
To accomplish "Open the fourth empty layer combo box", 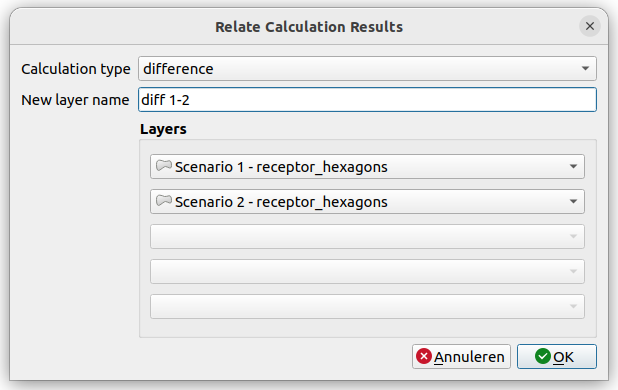I will point(367,271).
